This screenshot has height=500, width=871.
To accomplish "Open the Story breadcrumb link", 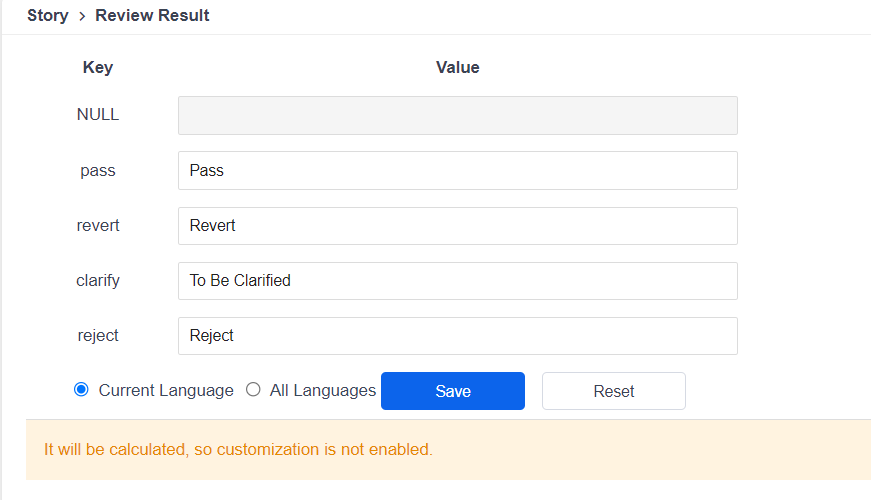I will [48, 16].
